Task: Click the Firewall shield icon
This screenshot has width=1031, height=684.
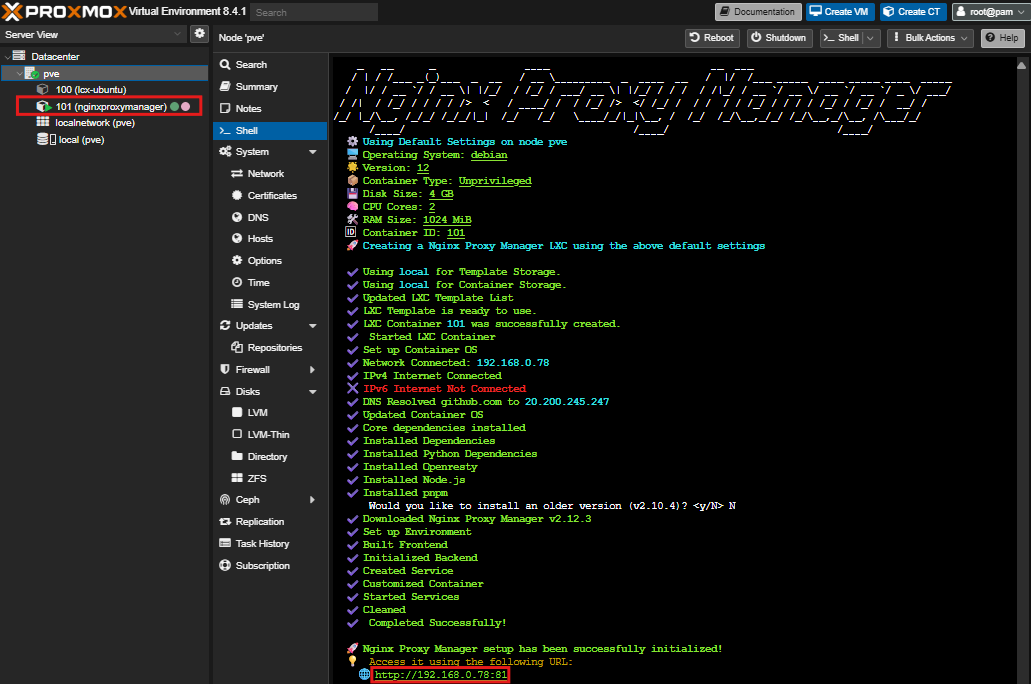Action: (x=225, y=369)
